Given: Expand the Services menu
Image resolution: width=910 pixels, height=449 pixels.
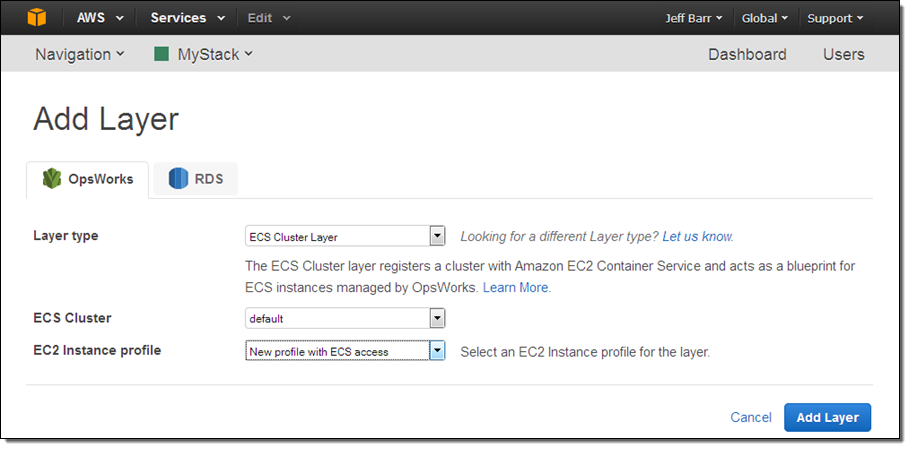Looking at the screenshot, I should (187, 18).
